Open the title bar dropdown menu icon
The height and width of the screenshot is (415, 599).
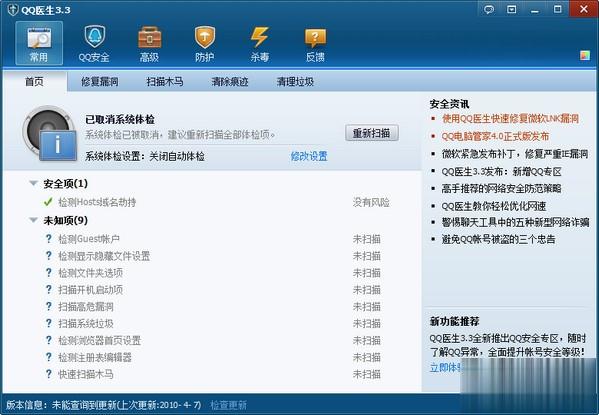[x=512, y=9]
